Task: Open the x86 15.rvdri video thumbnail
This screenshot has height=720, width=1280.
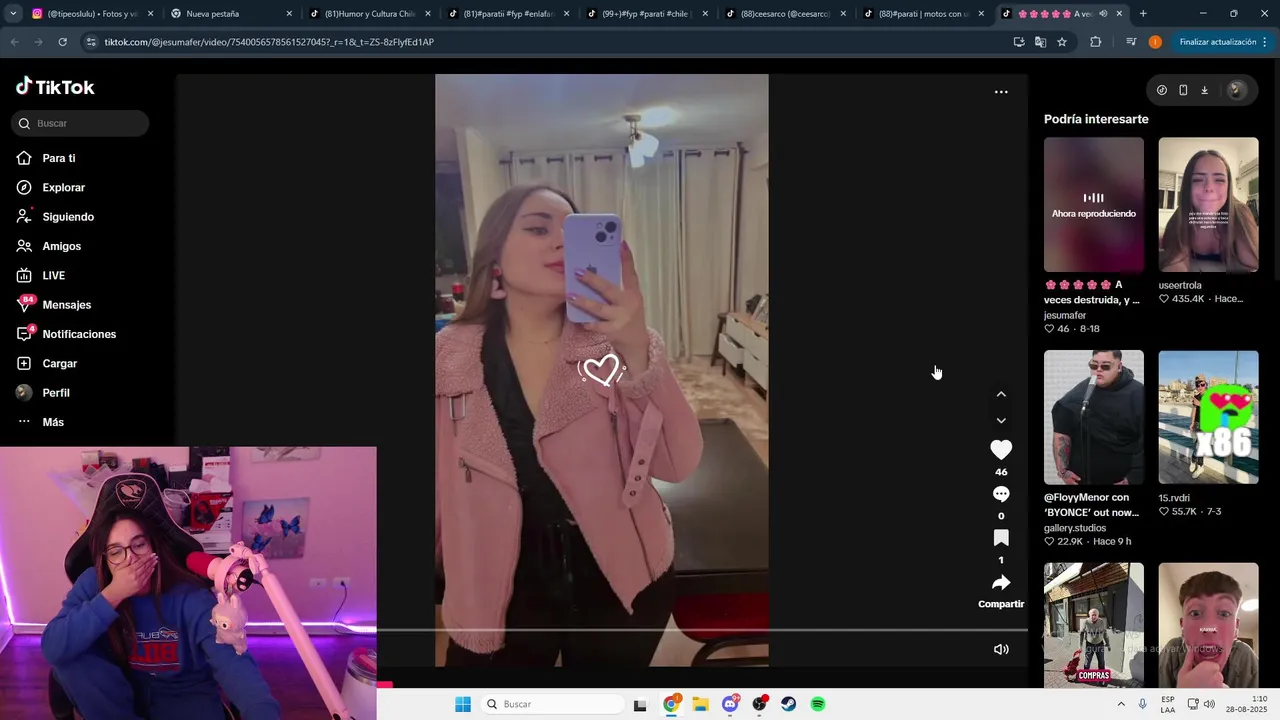Action: (x=1208, y=417)
